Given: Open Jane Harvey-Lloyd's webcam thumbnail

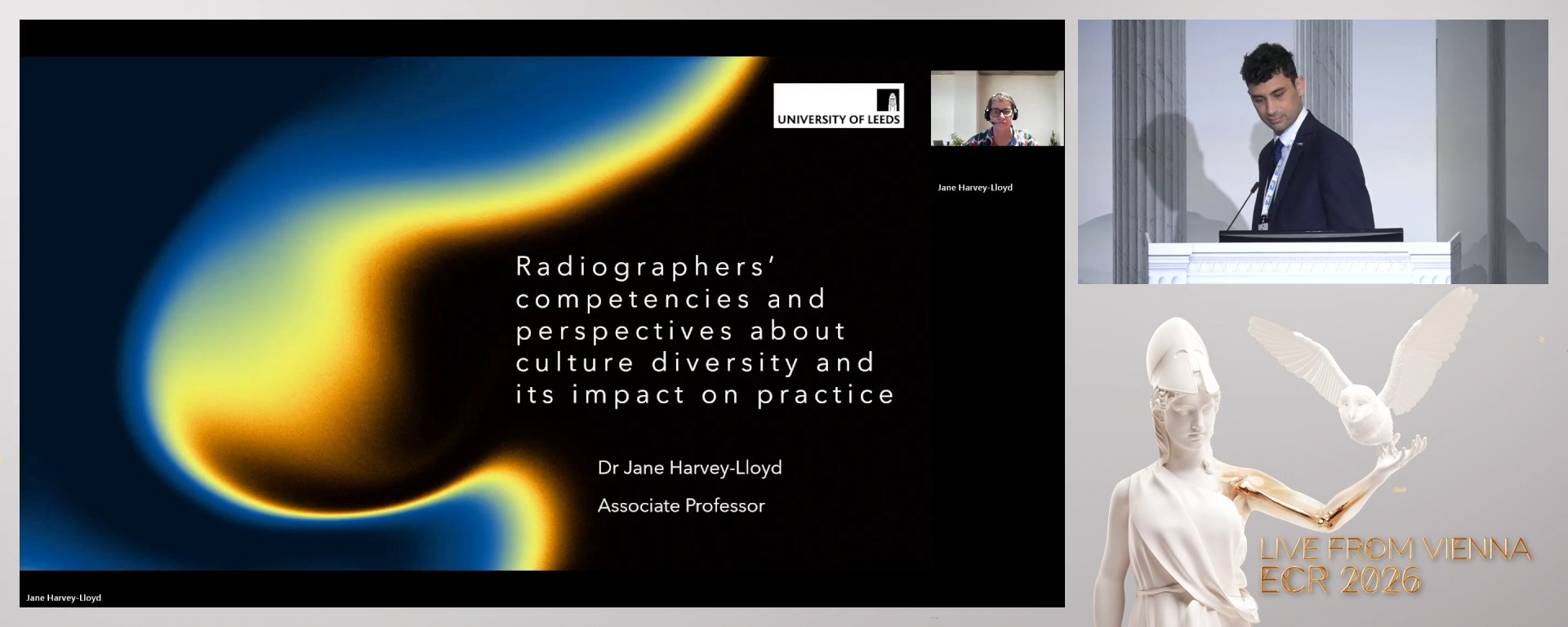Looking at the screenshot, I should (x=997, y=108).
